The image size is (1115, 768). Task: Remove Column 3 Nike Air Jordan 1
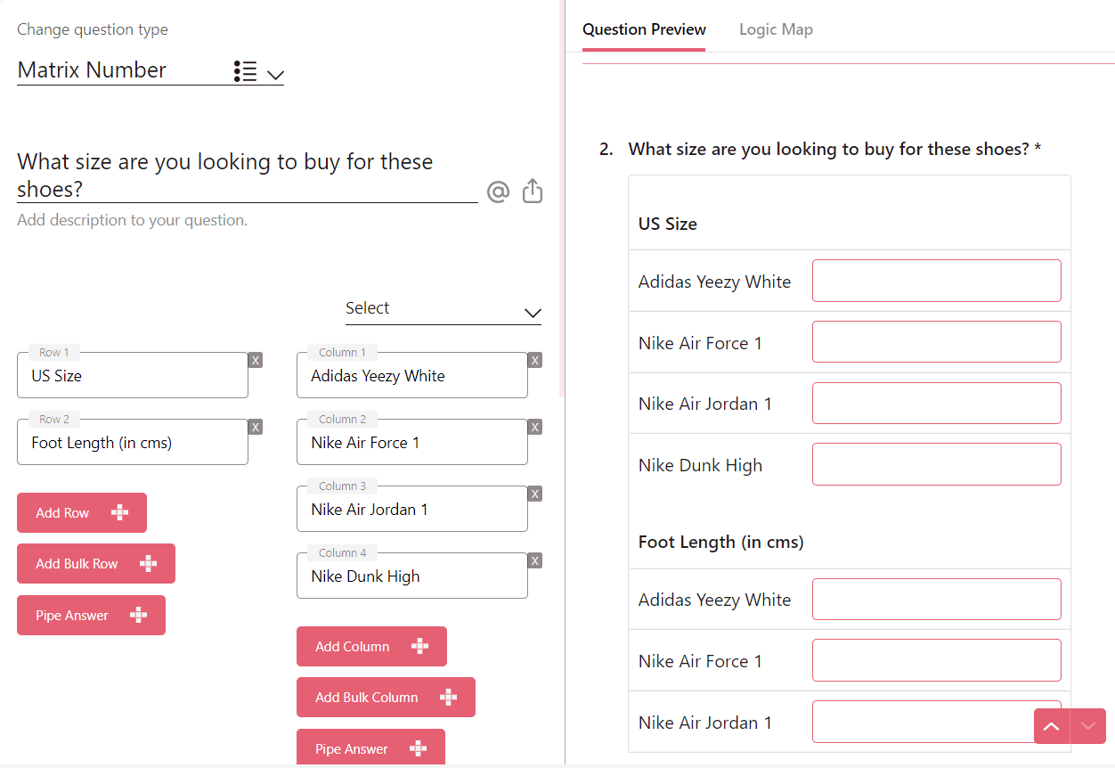point(535,494)
